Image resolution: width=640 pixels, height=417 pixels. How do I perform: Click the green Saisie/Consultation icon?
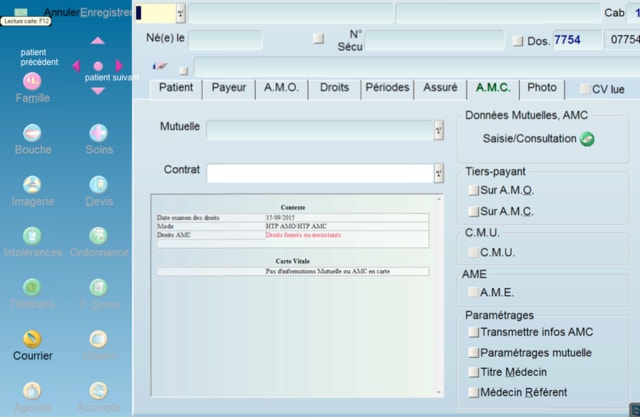tap(587, 139)
